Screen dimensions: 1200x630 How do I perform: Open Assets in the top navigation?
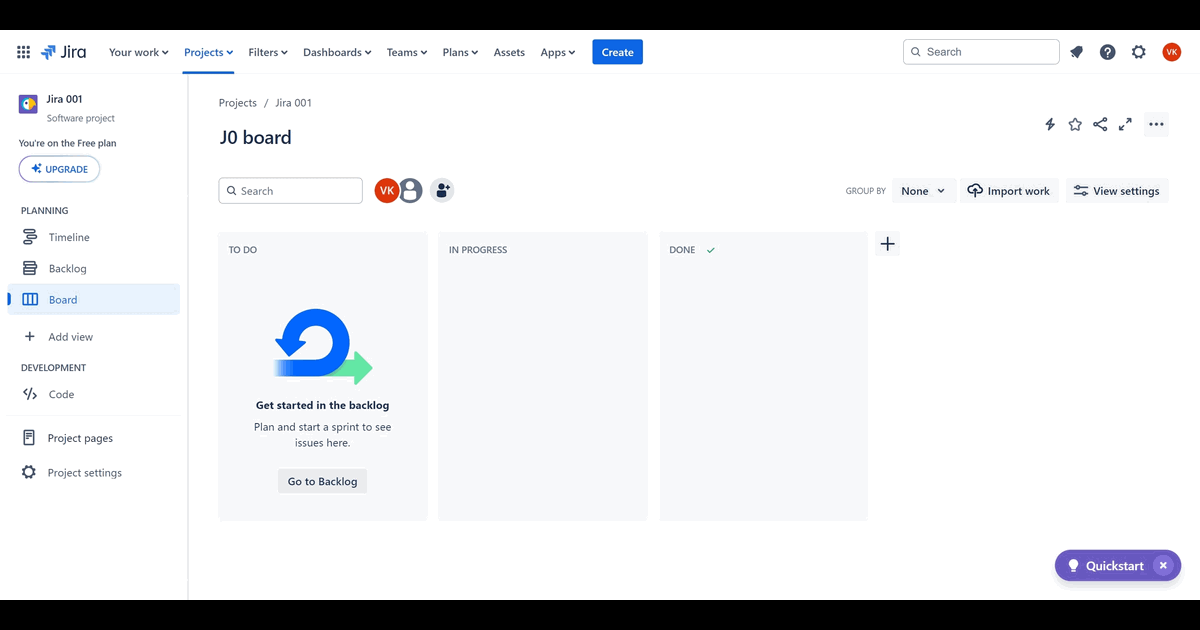click(x=509, y=52)
